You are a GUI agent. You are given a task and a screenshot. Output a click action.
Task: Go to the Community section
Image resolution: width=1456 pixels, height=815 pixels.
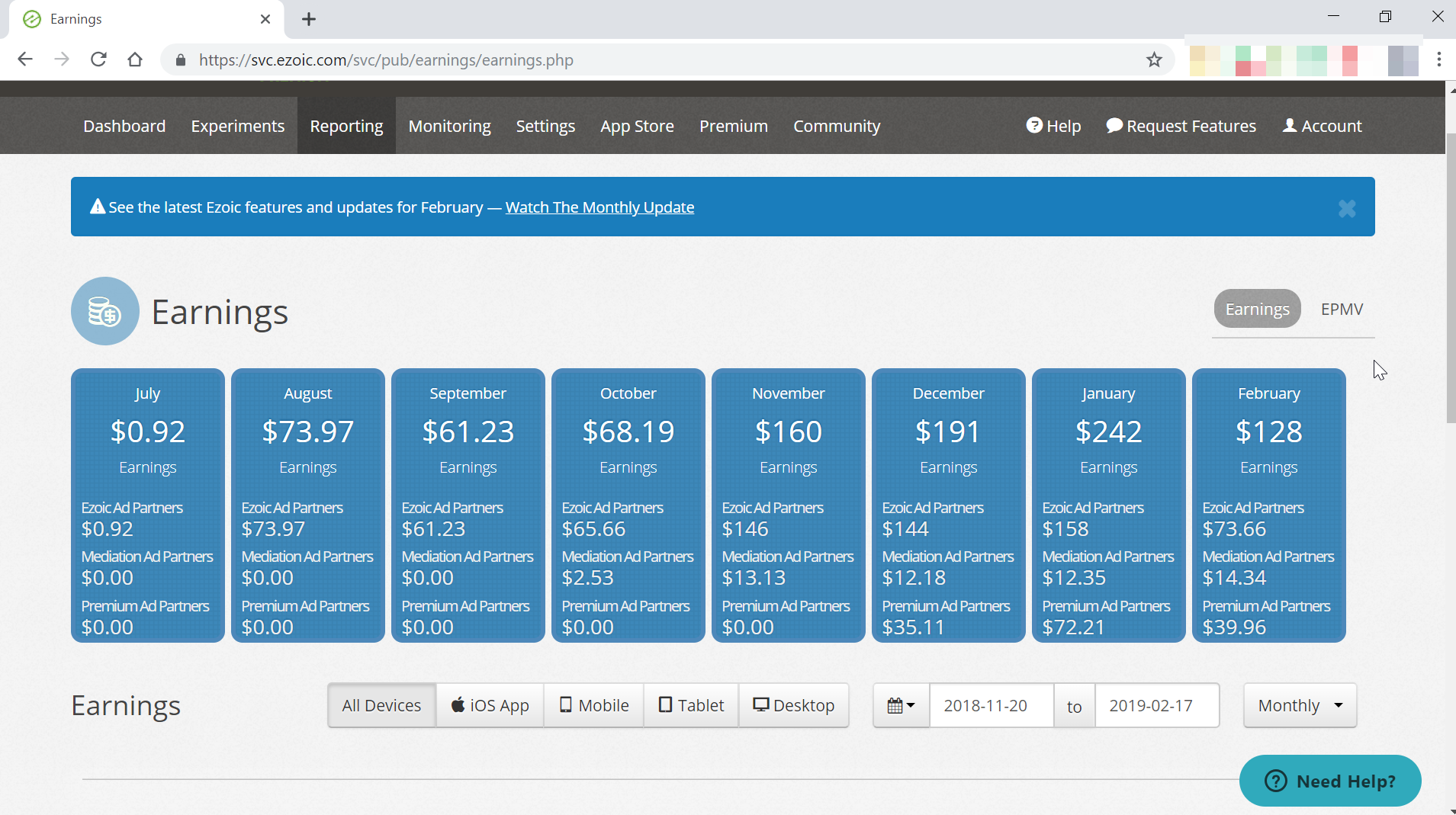coord(837,126)
